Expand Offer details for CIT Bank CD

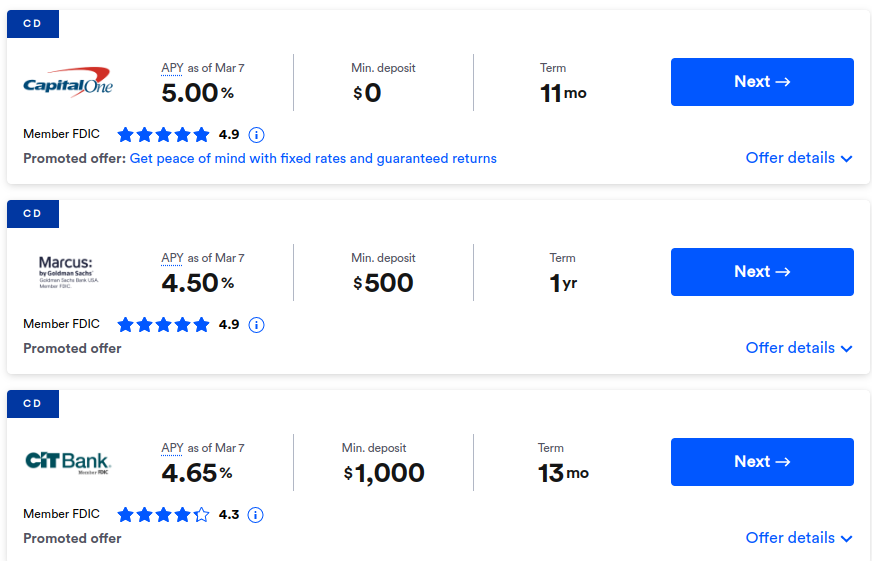tap(799, 538)
